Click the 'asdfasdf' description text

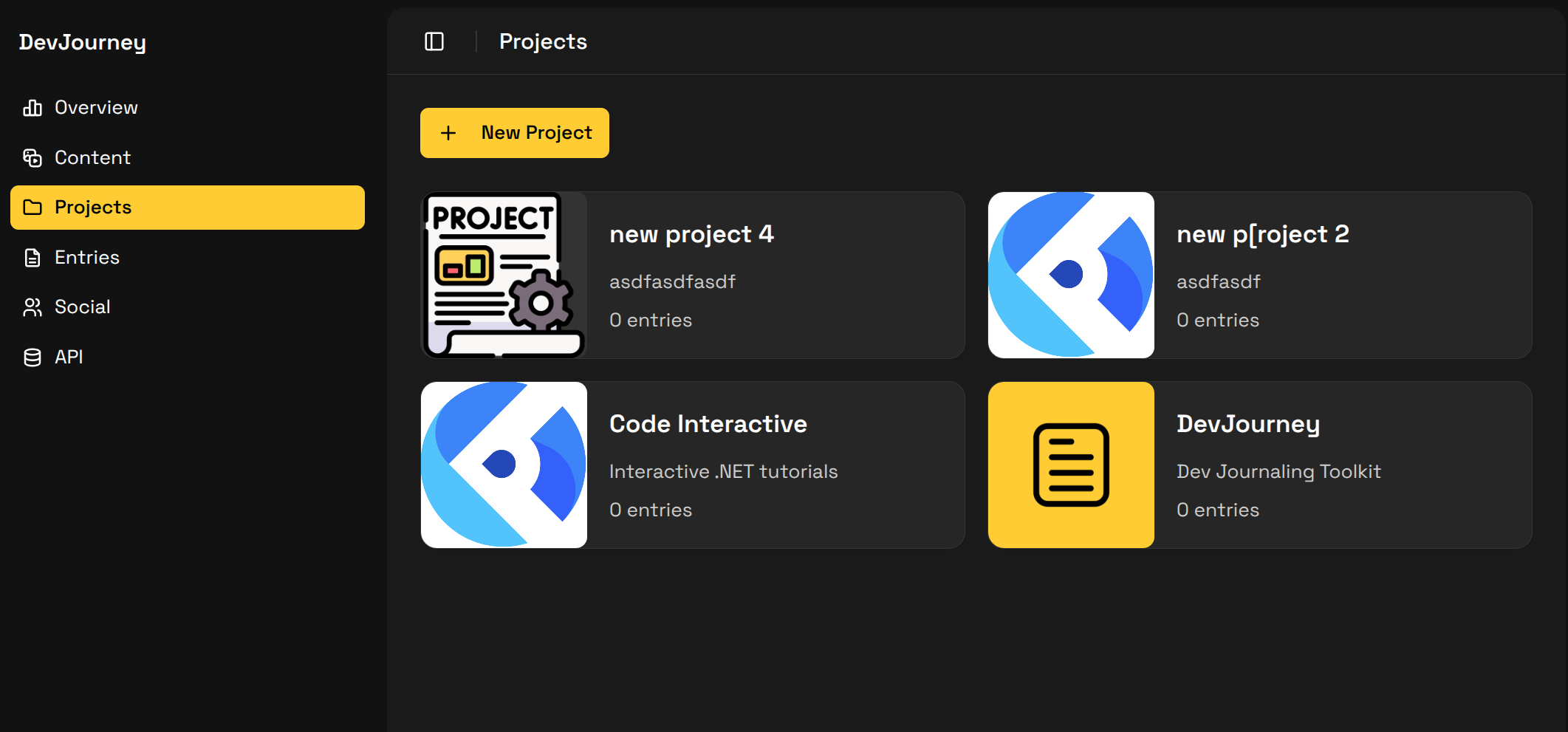click(x=1219, y=282)
